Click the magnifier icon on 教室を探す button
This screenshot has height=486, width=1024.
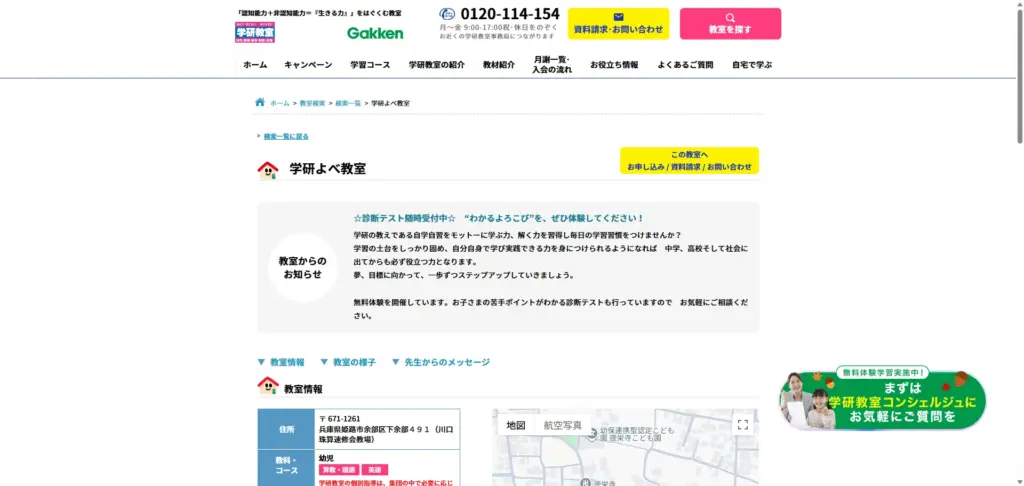[x=730, y=18]
